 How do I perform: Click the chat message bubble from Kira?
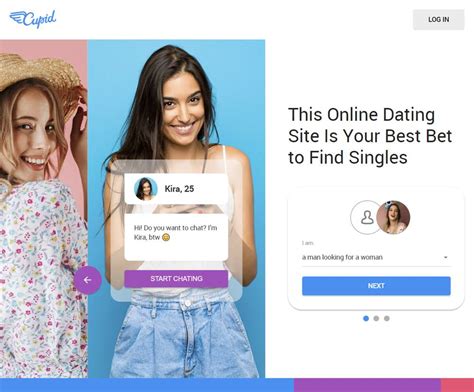[176, 237]
